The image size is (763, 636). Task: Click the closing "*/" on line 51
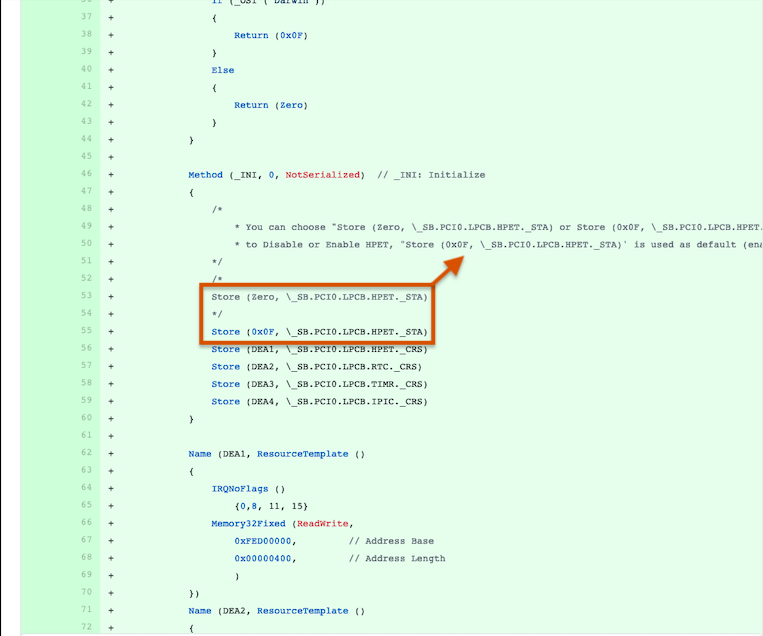[x=217, y=262]
